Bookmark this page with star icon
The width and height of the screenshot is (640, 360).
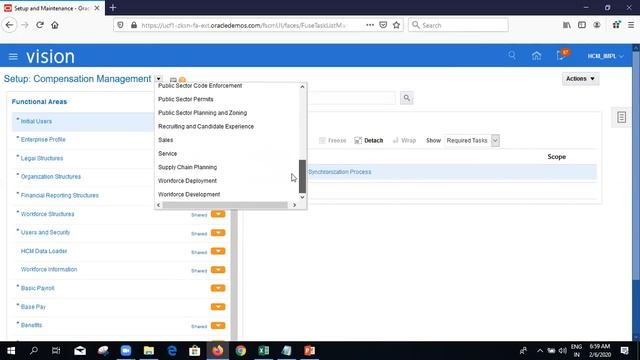pyautogui.click(x=396, y=25)
